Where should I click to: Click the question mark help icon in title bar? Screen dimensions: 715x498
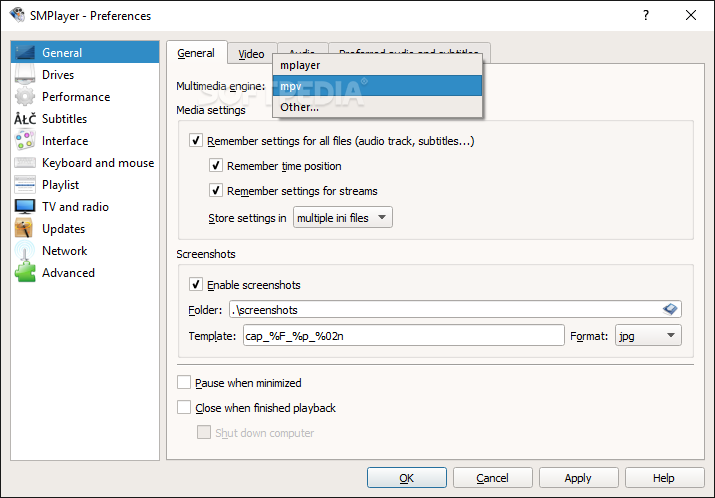[x=646, y=15]
